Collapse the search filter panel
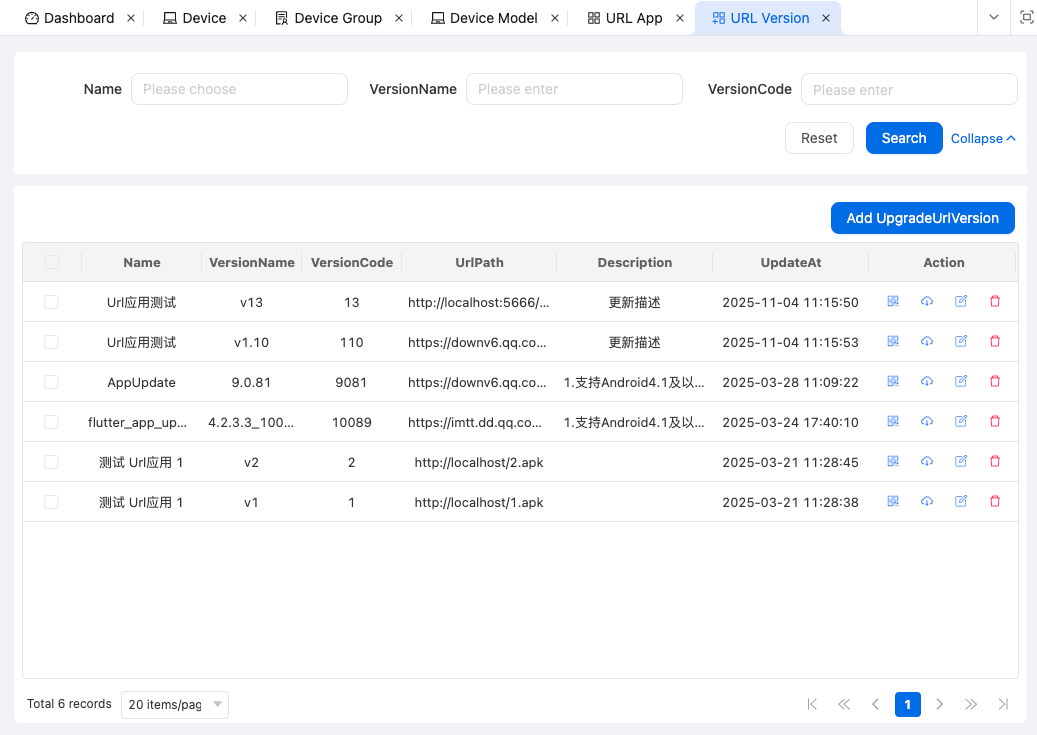 click(x=982, y=139)
